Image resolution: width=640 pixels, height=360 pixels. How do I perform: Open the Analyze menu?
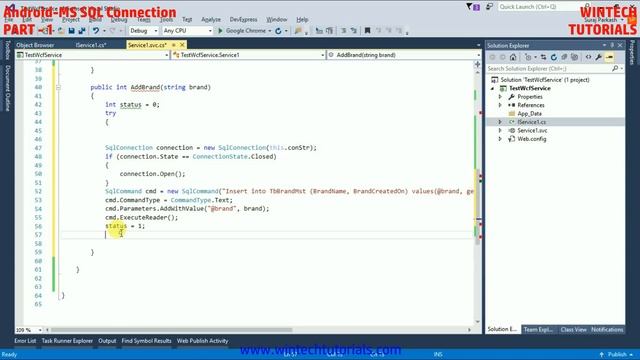click(211, 20)
